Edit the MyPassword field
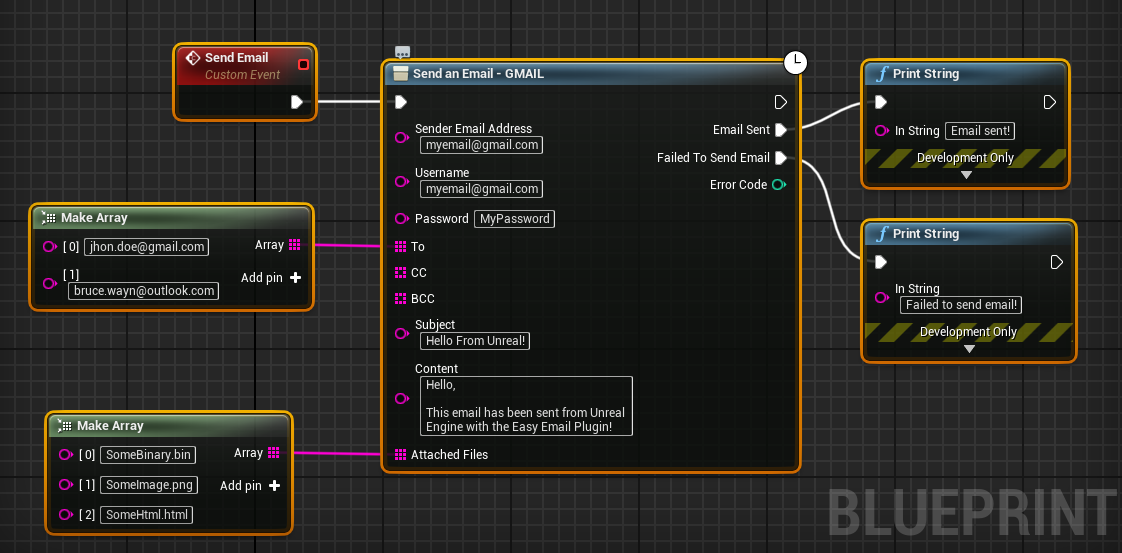This screenshot has width=1122, height=553. [514, 219]
